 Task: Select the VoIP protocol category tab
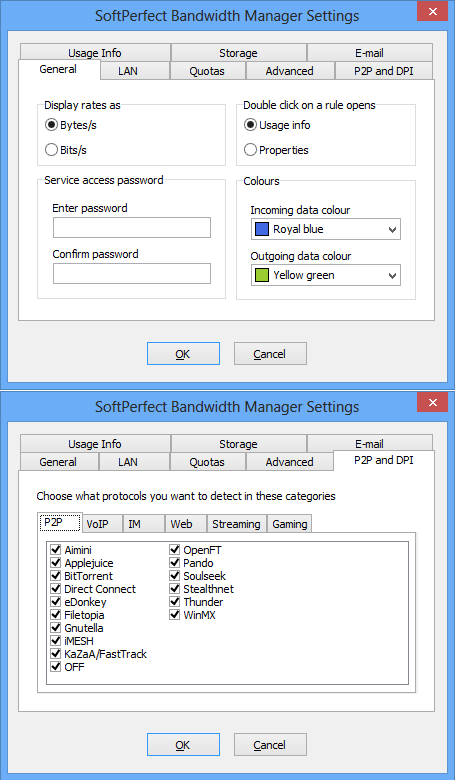(102, 524)
